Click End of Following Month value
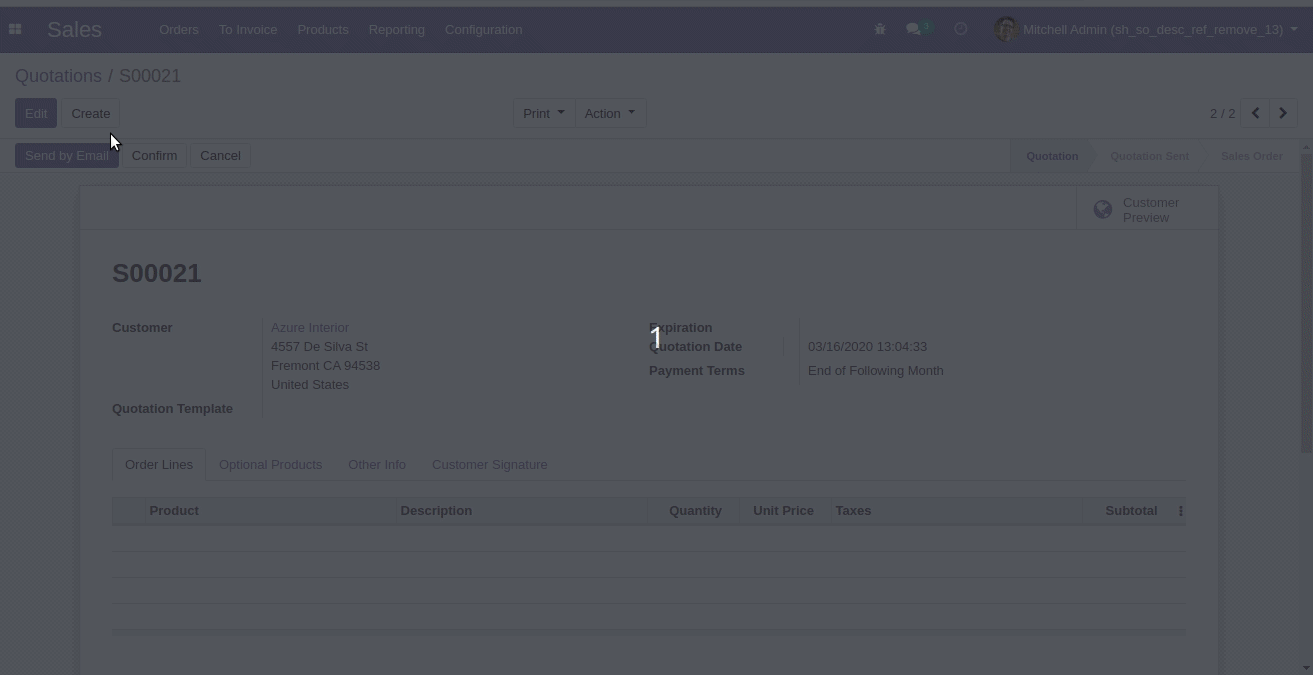Image resolution: width=1313 pixels, height=675 pixels. [876, 370]
